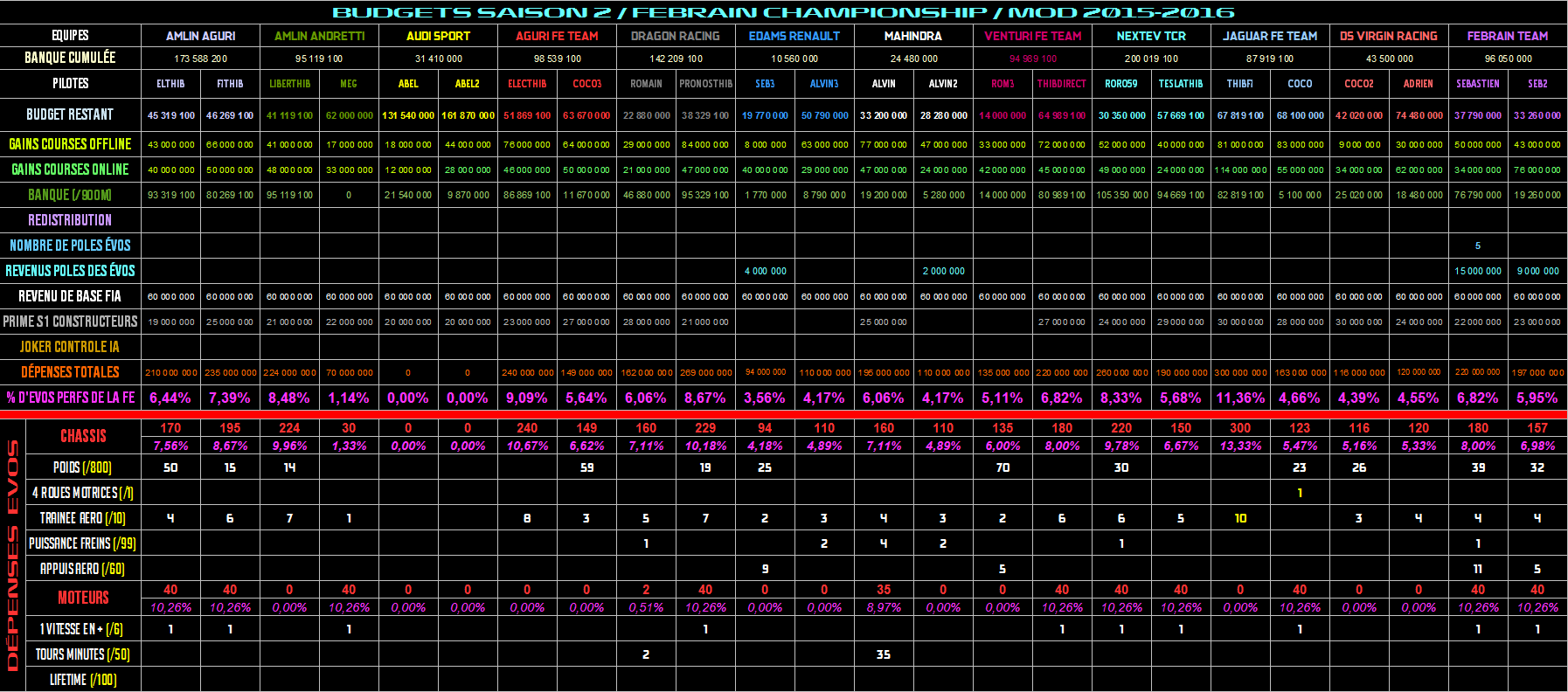Select the 11,36% evos percentage cell

[x=1240, y=398]
